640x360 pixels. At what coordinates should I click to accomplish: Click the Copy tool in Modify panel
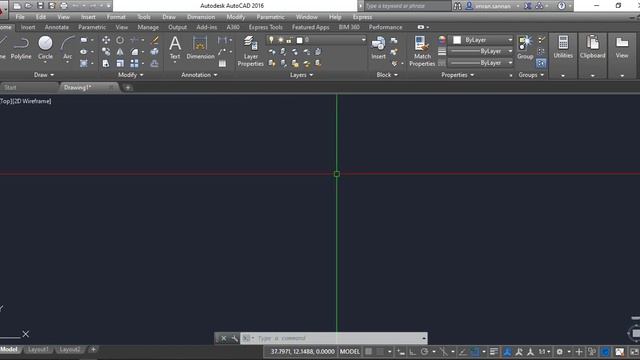click(x=106, y=51)
